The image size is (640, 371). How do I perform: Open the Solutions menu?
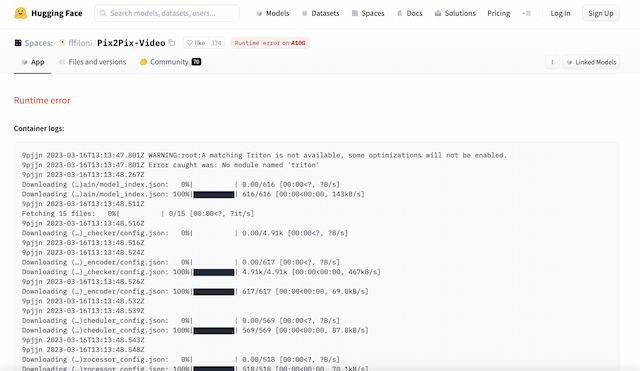tap(455, 13)
